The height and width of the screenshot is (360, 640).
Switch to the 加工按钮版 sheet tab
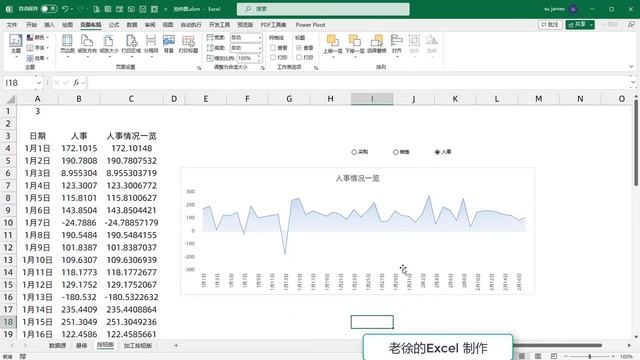(138, 346)
